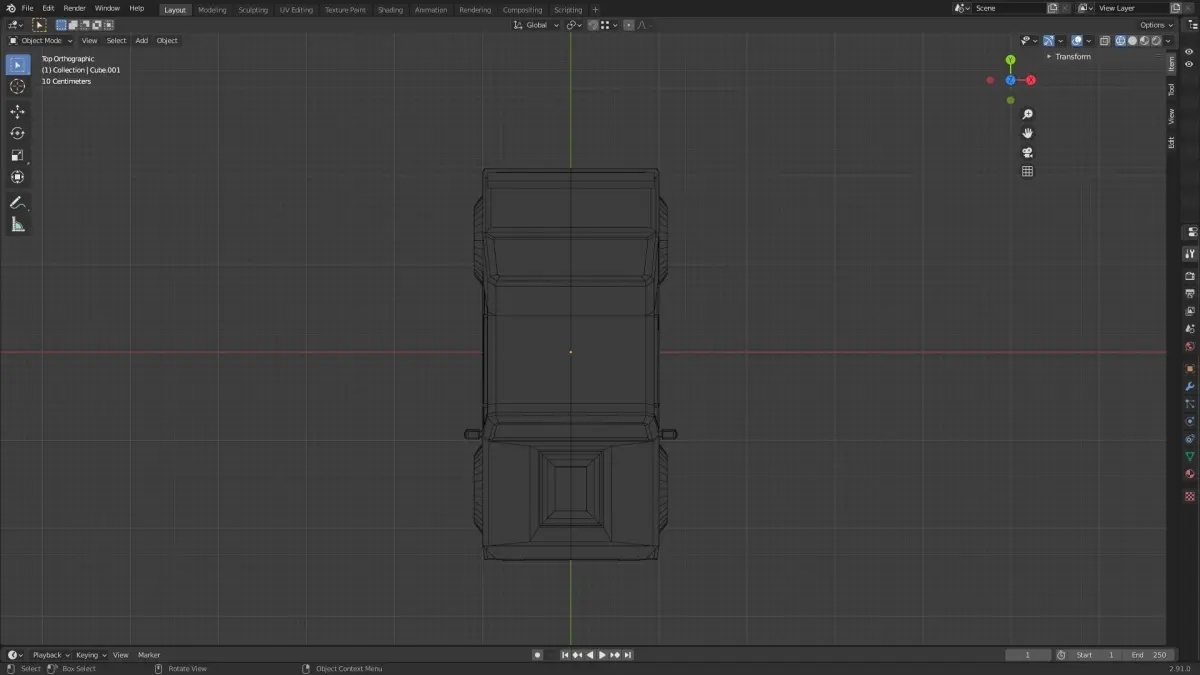The height and width of the screenshot is (675, 1200).
Task: Enable wireframe viewport shading
Action: pos(1121,41)
